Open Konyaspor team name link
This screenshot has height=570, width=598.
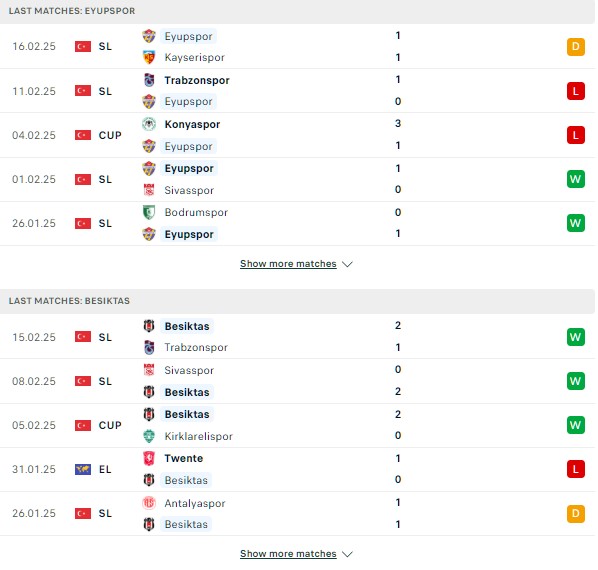192,124
